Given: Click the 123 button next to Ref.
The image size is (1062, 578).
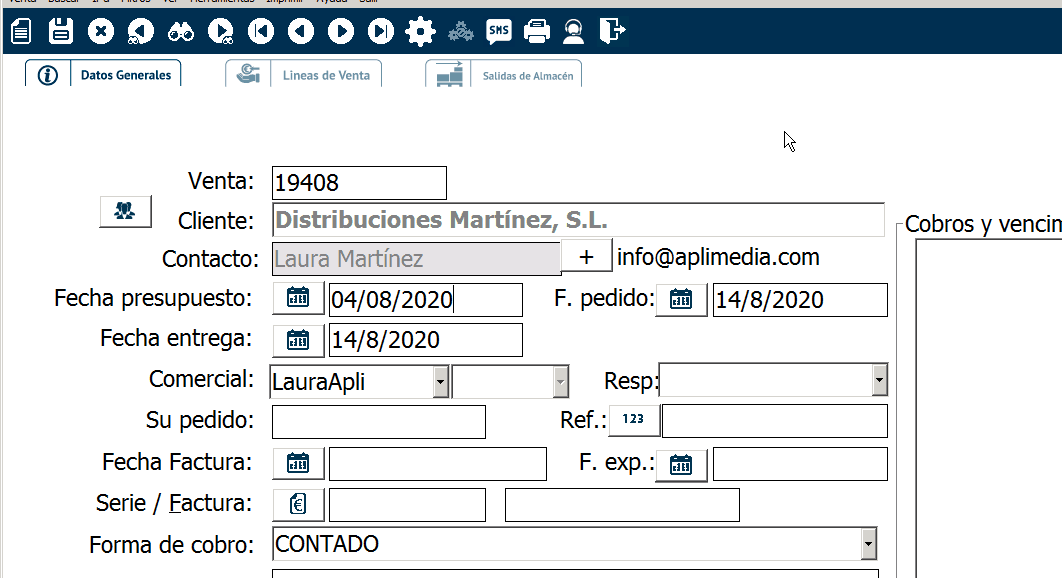Looking at the screenshot, I should [634, 421].
